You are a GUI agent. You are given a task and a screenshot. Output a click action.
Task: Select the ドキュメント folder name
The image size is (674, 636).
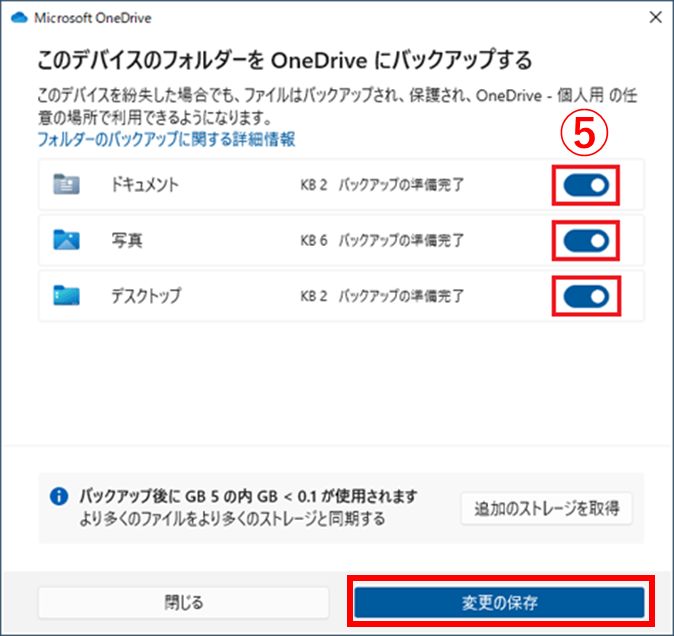click(144, 185)
